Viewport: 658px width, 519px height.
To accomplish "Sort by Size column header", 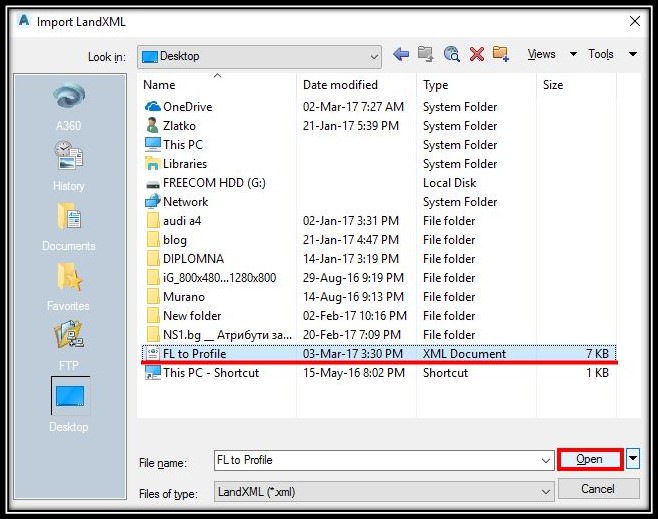I will [x=576, y=85].
